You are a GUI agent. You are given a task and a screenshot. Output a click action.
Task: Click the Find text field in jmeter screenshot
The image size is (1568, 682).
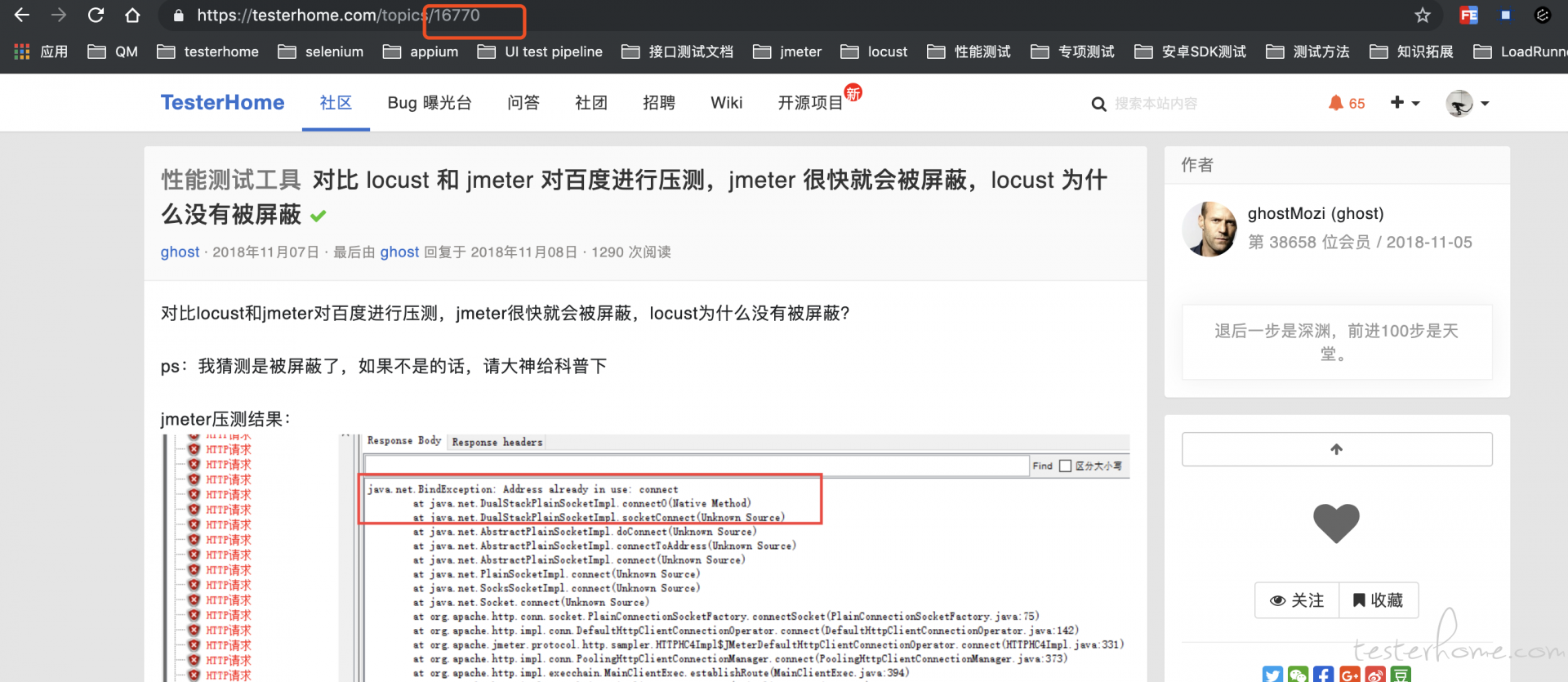[697, 466]
